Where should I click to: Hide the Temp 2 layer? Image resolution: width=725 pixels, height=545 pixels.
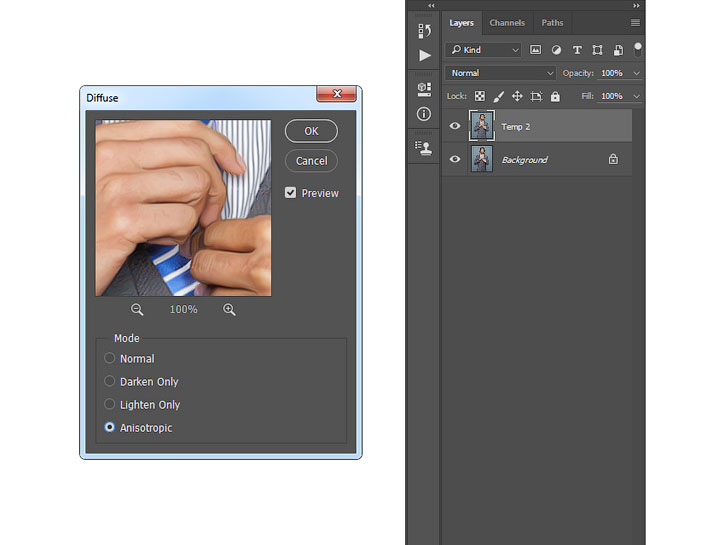coord(455,126)
